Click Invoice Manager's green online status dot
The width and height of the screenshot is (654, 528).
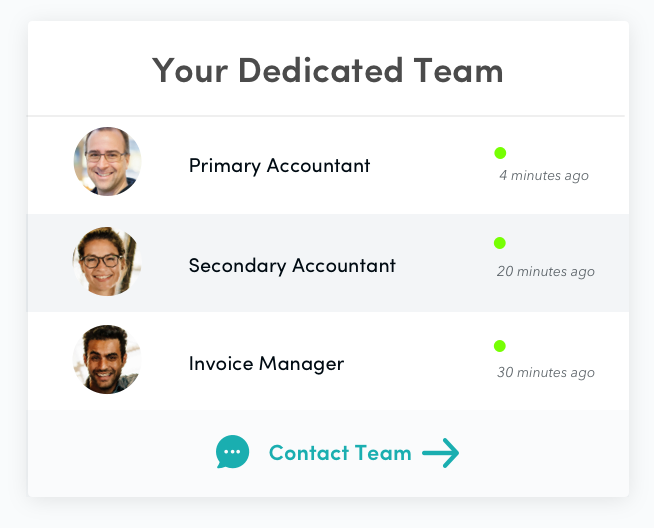coord(500,346)
